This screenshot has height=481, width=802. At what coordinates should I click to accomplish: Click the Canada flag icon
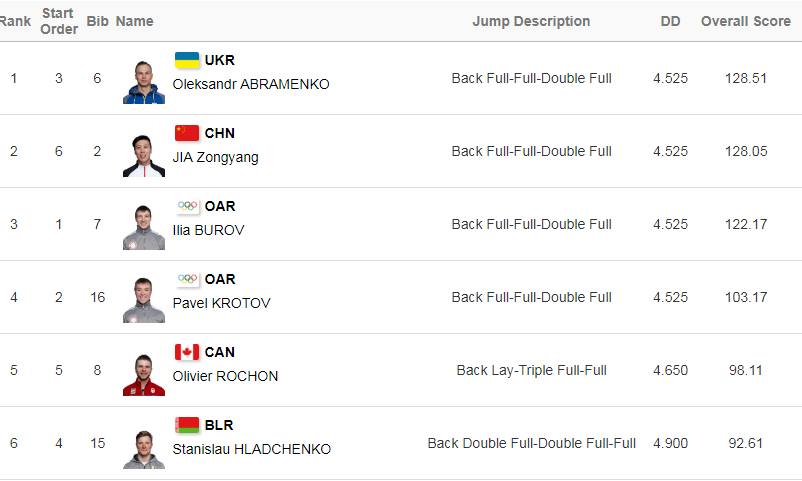pos(187,352)
